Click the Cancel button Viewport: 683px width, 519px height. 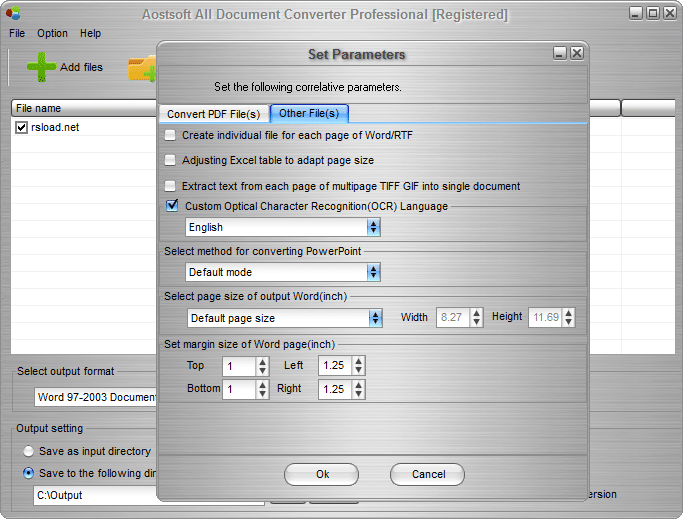pos(427,474)
